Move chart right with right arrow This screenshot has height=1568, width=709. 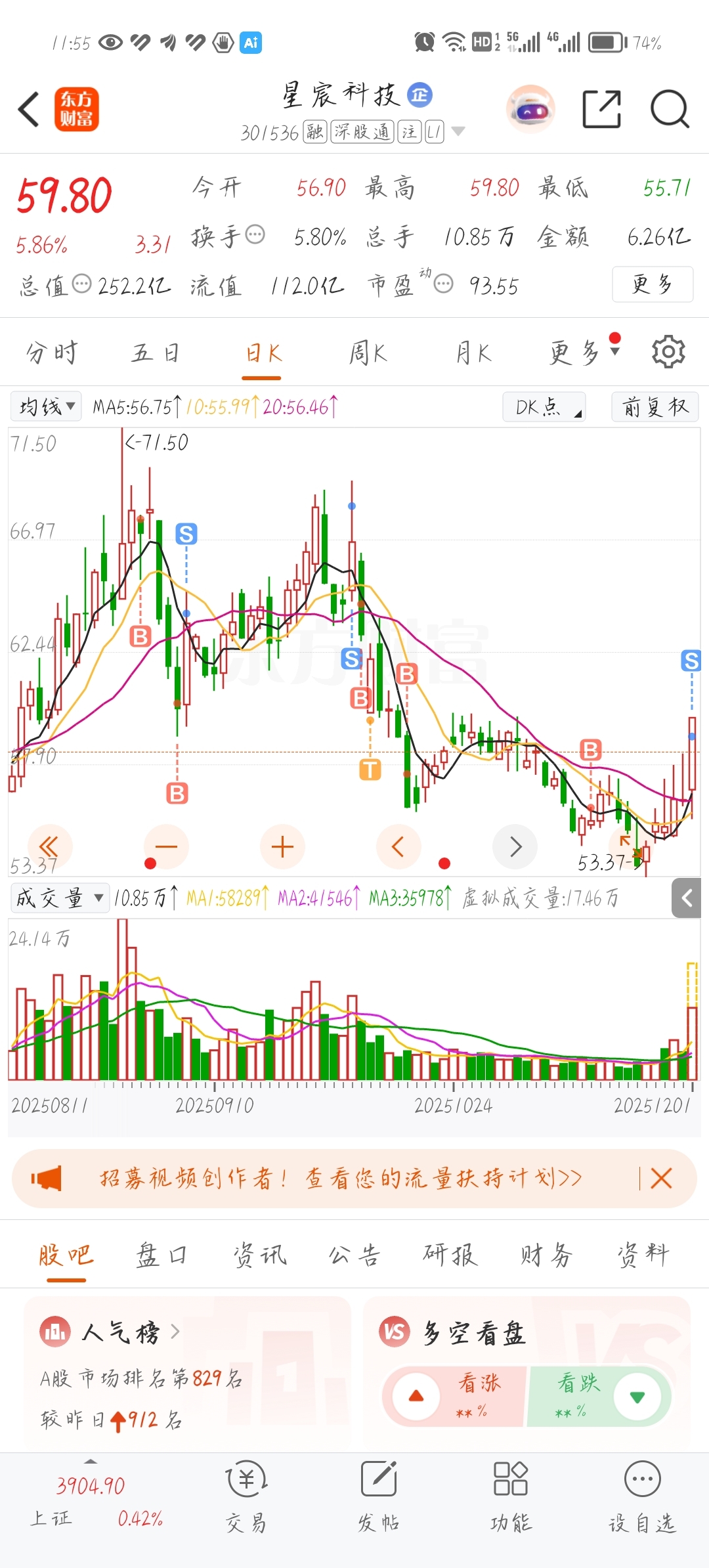[515, 846]
